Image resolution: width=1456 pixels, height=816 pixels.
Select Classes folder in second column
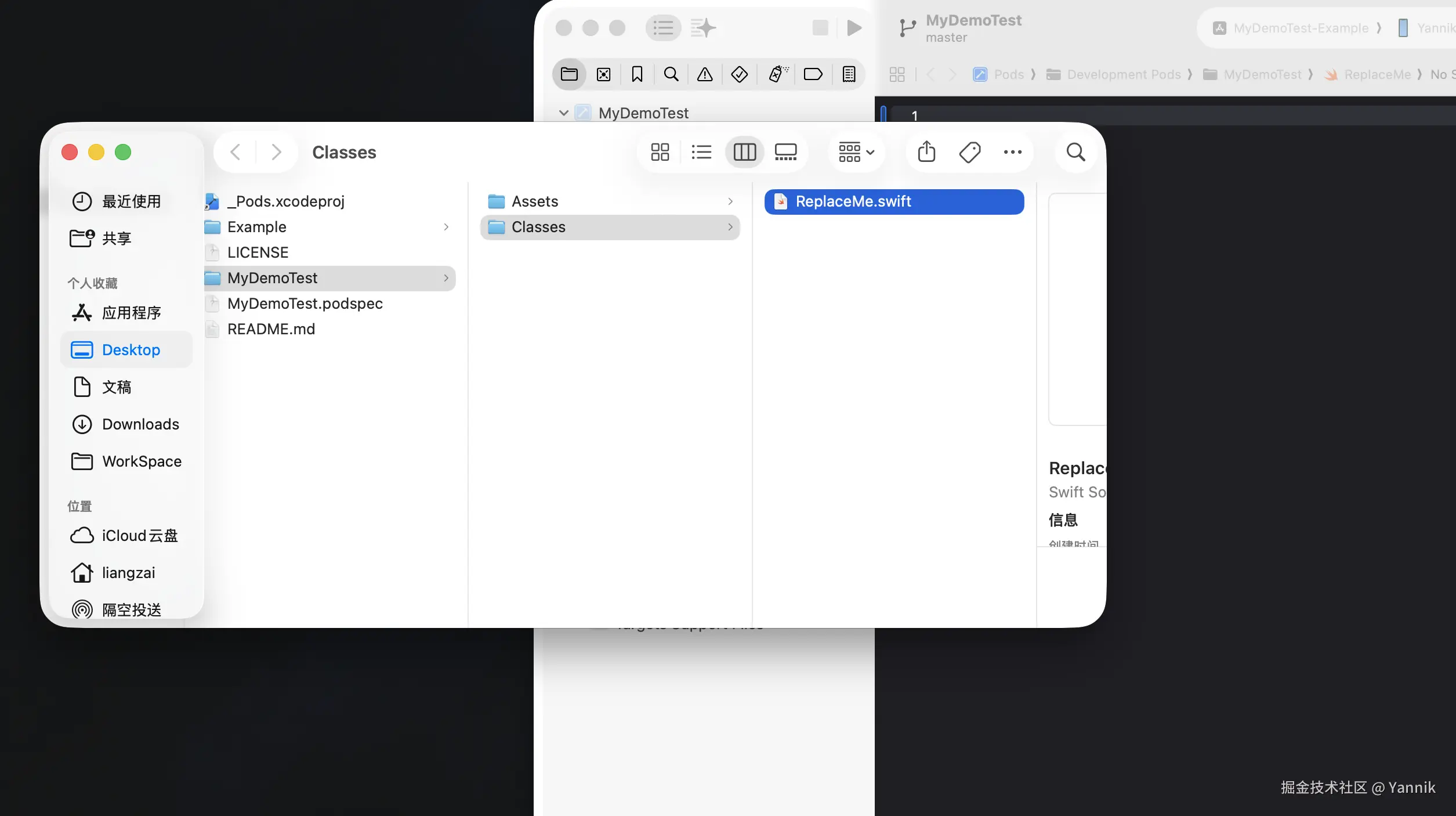(610, 227)
